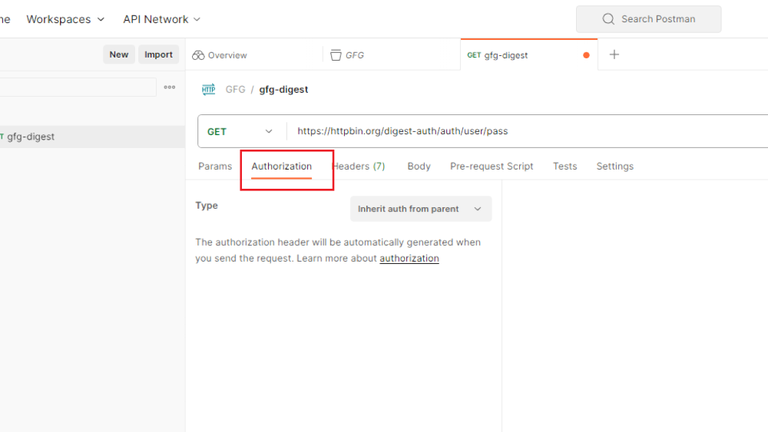Screen dimensions: 768x432
Task: Click the sidebar filter input field
Action: tap(77, 87)
